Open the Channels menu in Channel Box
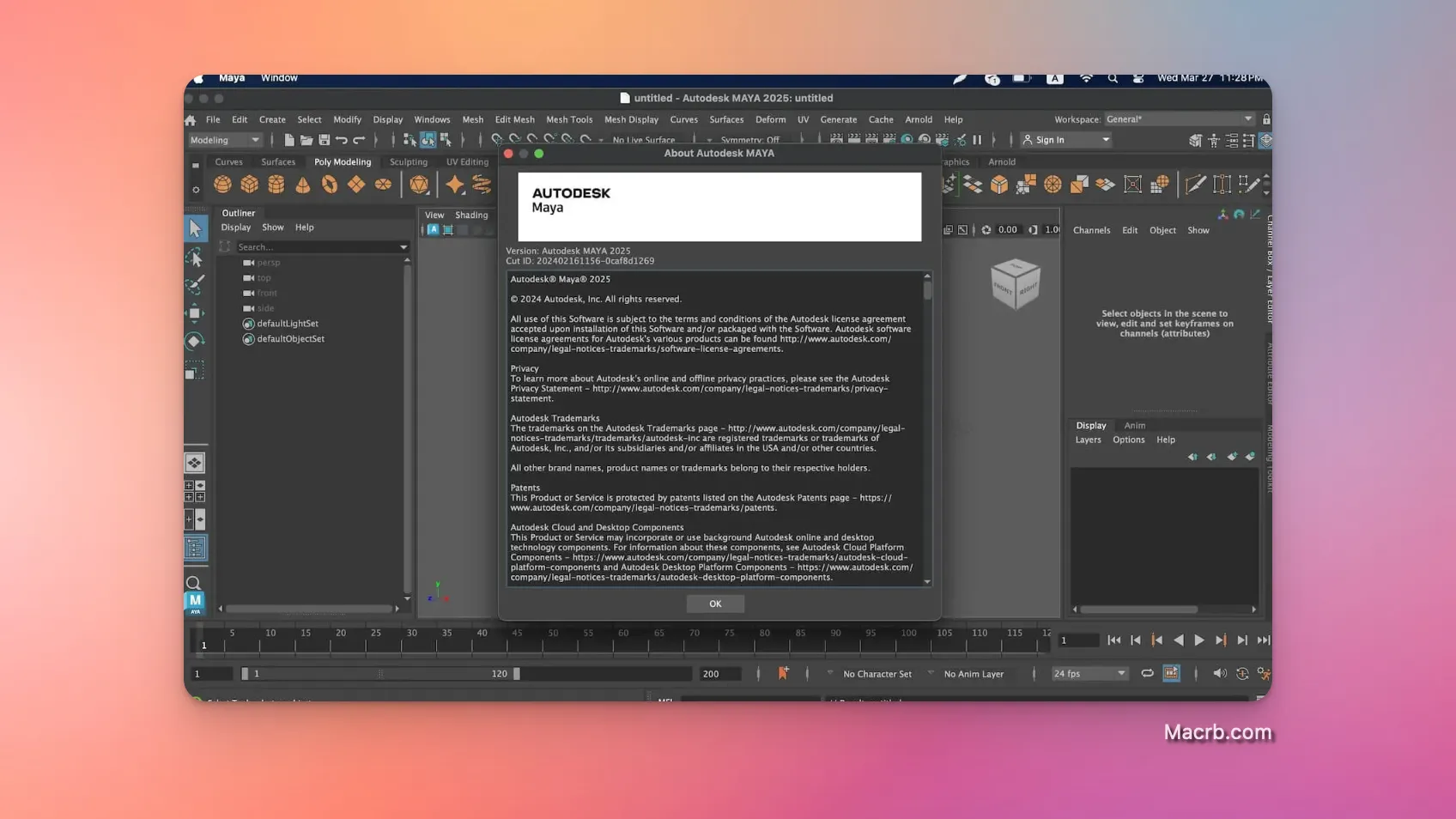 click(1091, 231)
